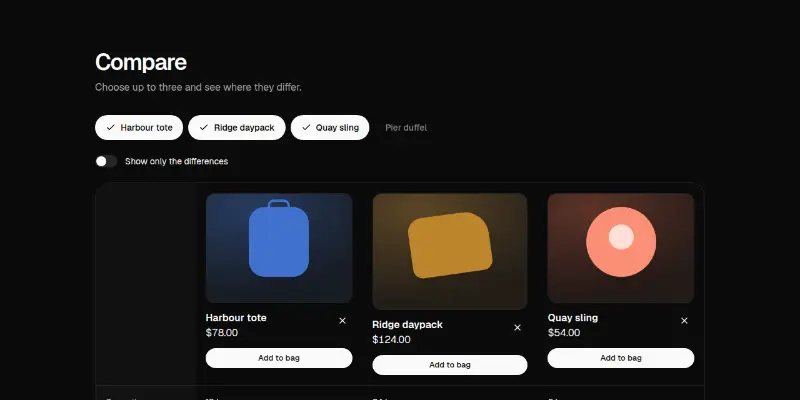The height and width of the screenshot is (400, 800).
Task: Add Ridge daypack to bag
Action: click(449, 365)
